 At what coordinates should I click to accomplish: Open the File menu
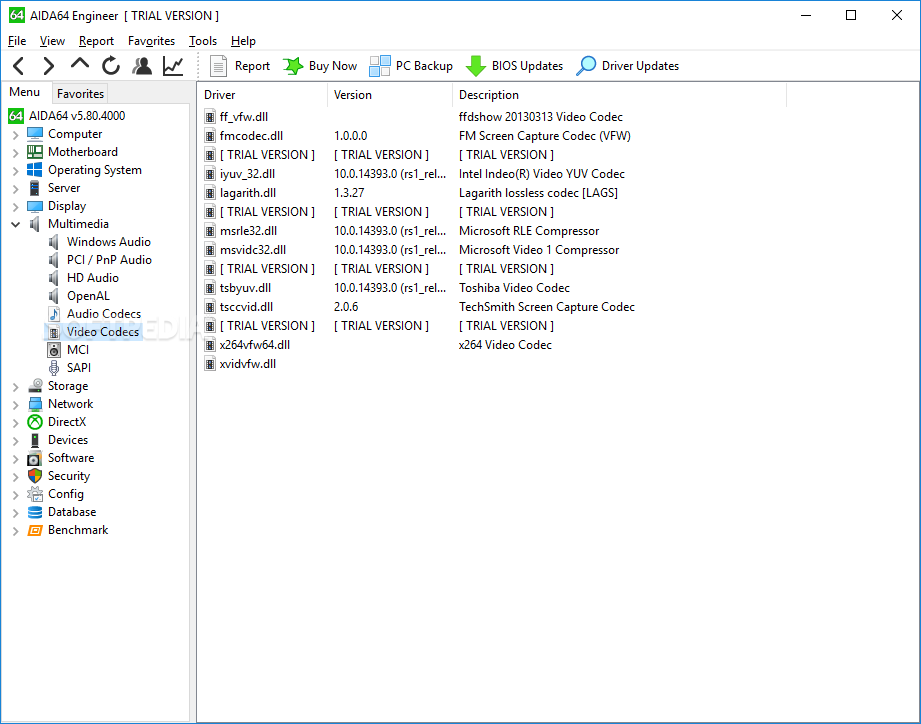[x=17, y=41]
